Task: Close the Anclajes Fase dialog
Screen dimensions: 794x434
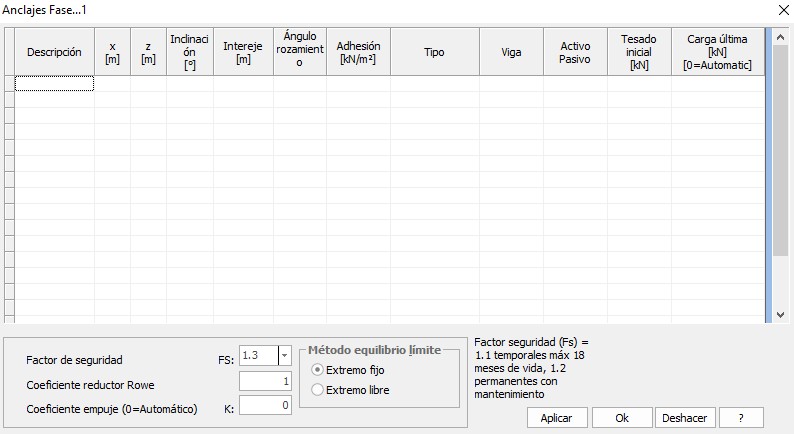Action: click(781, 9)
